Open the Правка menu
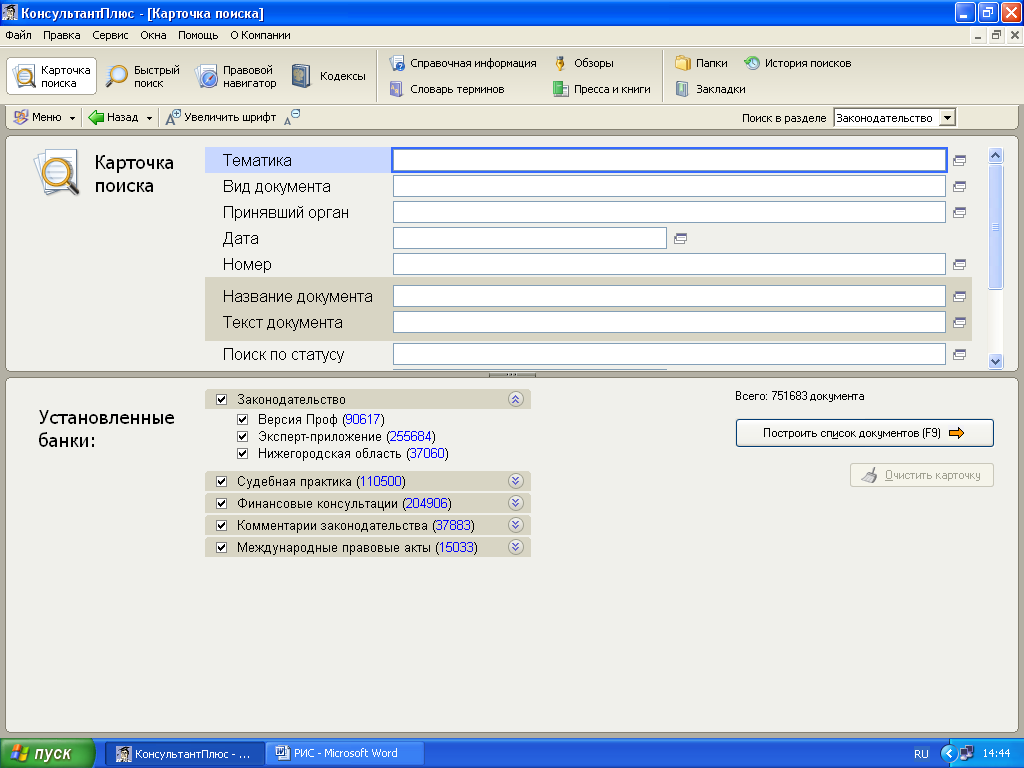1024x768 pixels. (x=62, y=35)
